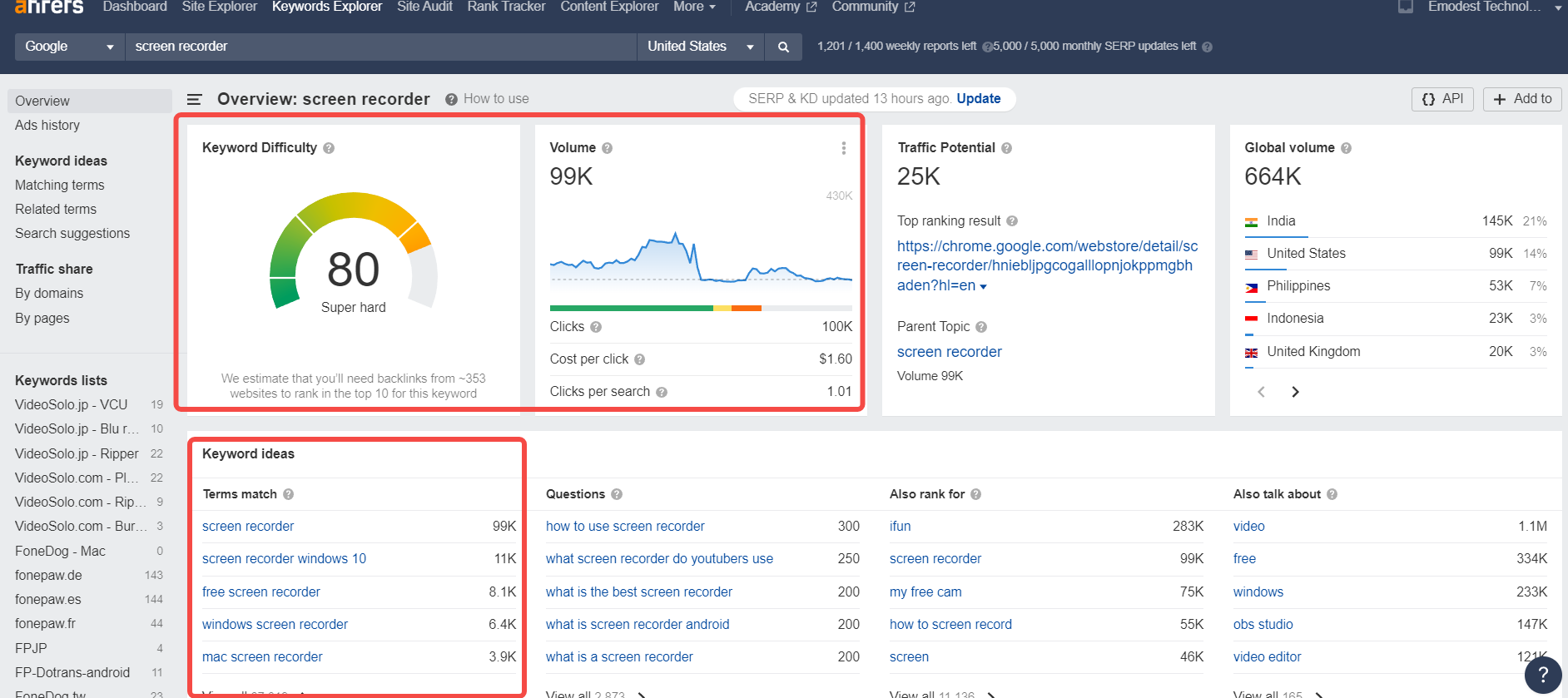1568x698 pixels.
Task: Open Academy external link
Action: 781,7
